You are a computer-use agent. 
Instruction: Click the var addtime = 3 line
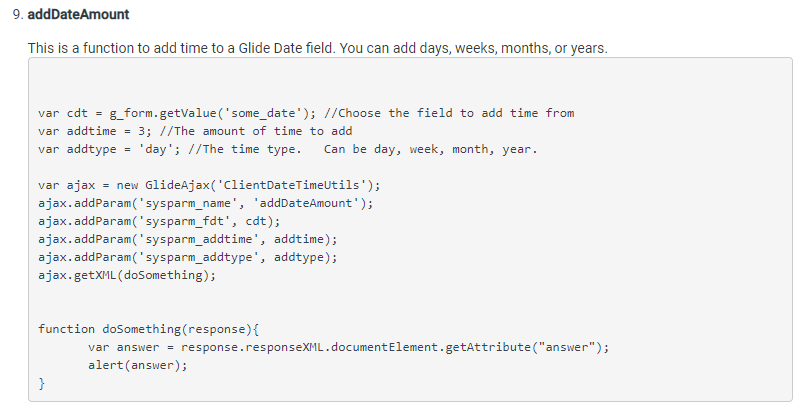click(195, 131)
